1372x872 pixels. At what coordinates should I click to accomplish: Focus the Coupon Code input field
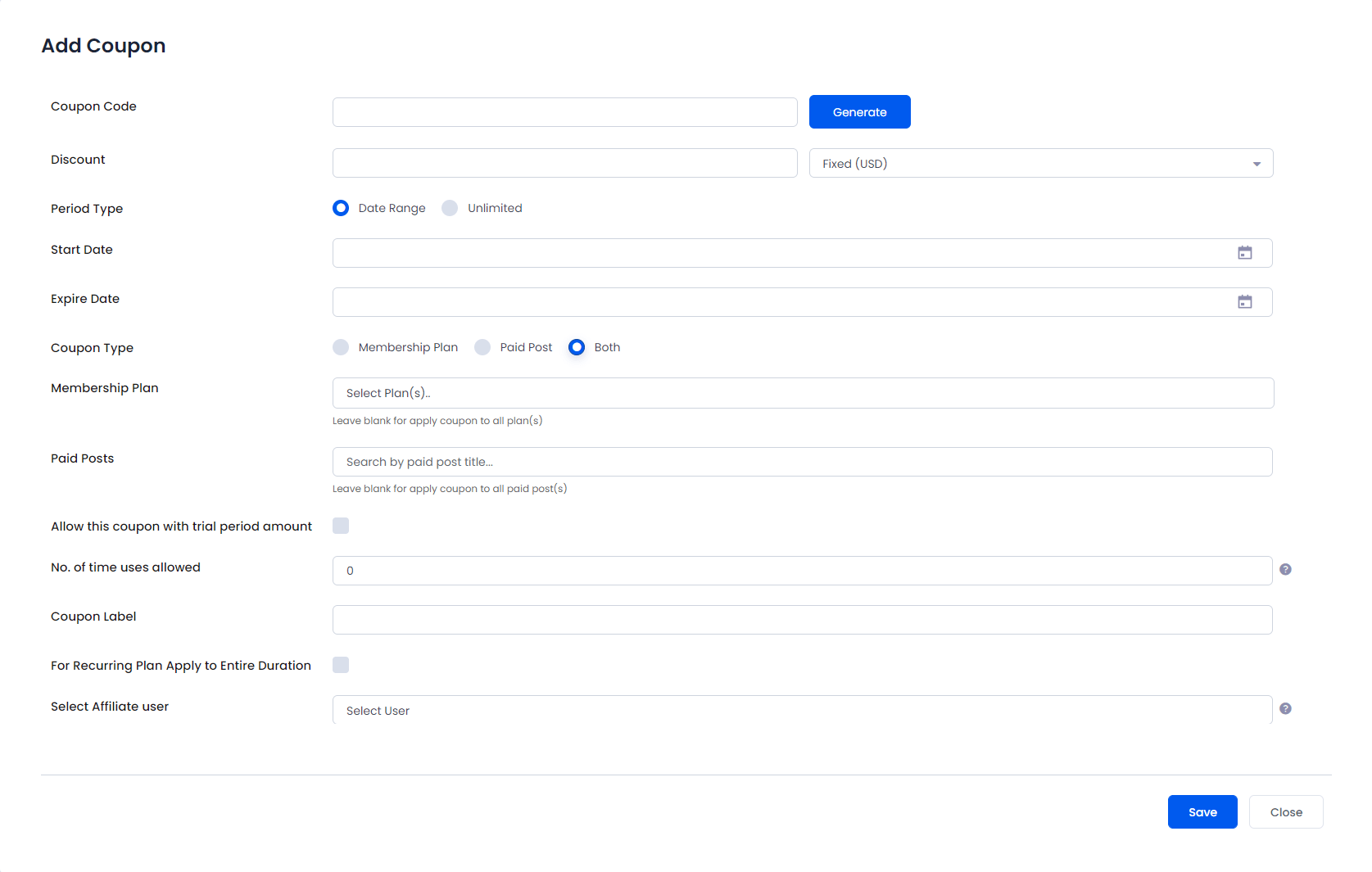[565, 112]
